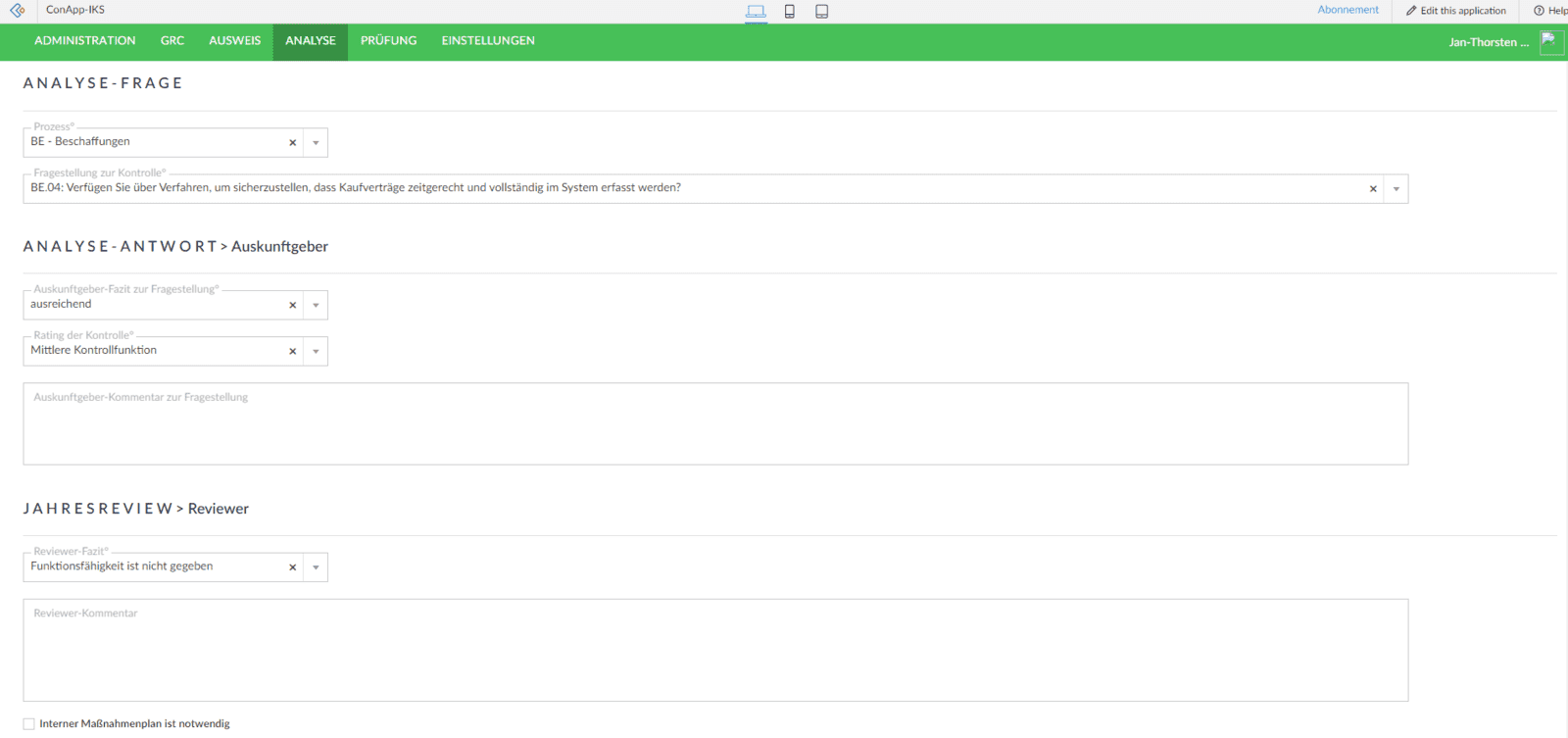Expand the Reviewer-Fazit dropdown
Image resolution: width=1568 pixels, height=738 pixels.
tap(316, 567)
